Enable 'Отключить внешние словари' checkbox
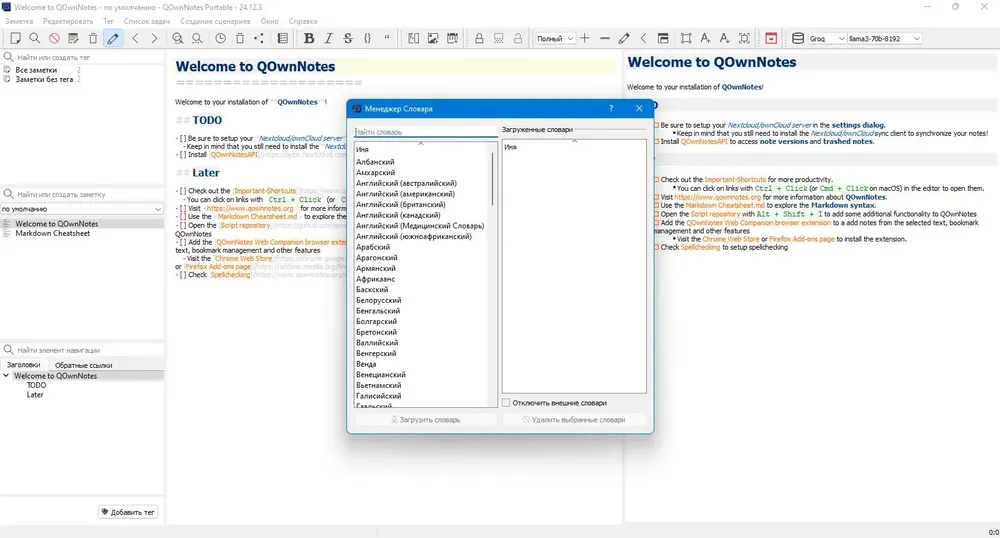The height and width of the screenshot is (538, 1000). tap(506, 403)
